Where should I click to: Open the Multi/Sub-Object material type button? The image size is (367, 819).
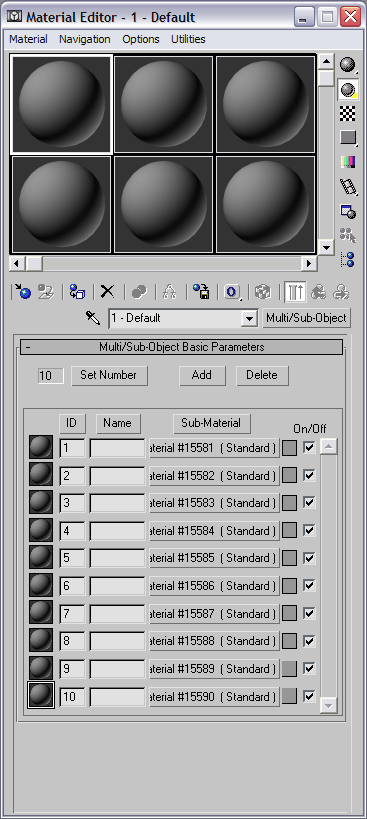click(306, 318)
